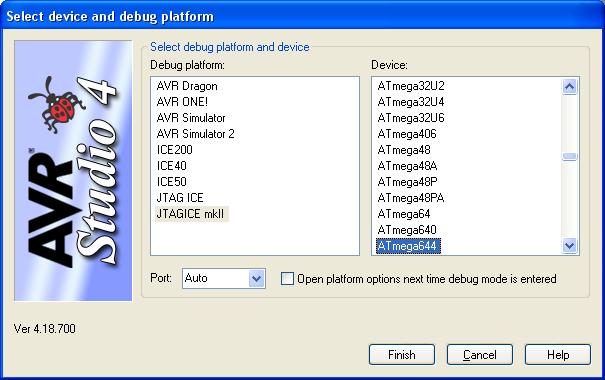Open Help for this dialog
605x380 pixels.
[x=558, y=355]
